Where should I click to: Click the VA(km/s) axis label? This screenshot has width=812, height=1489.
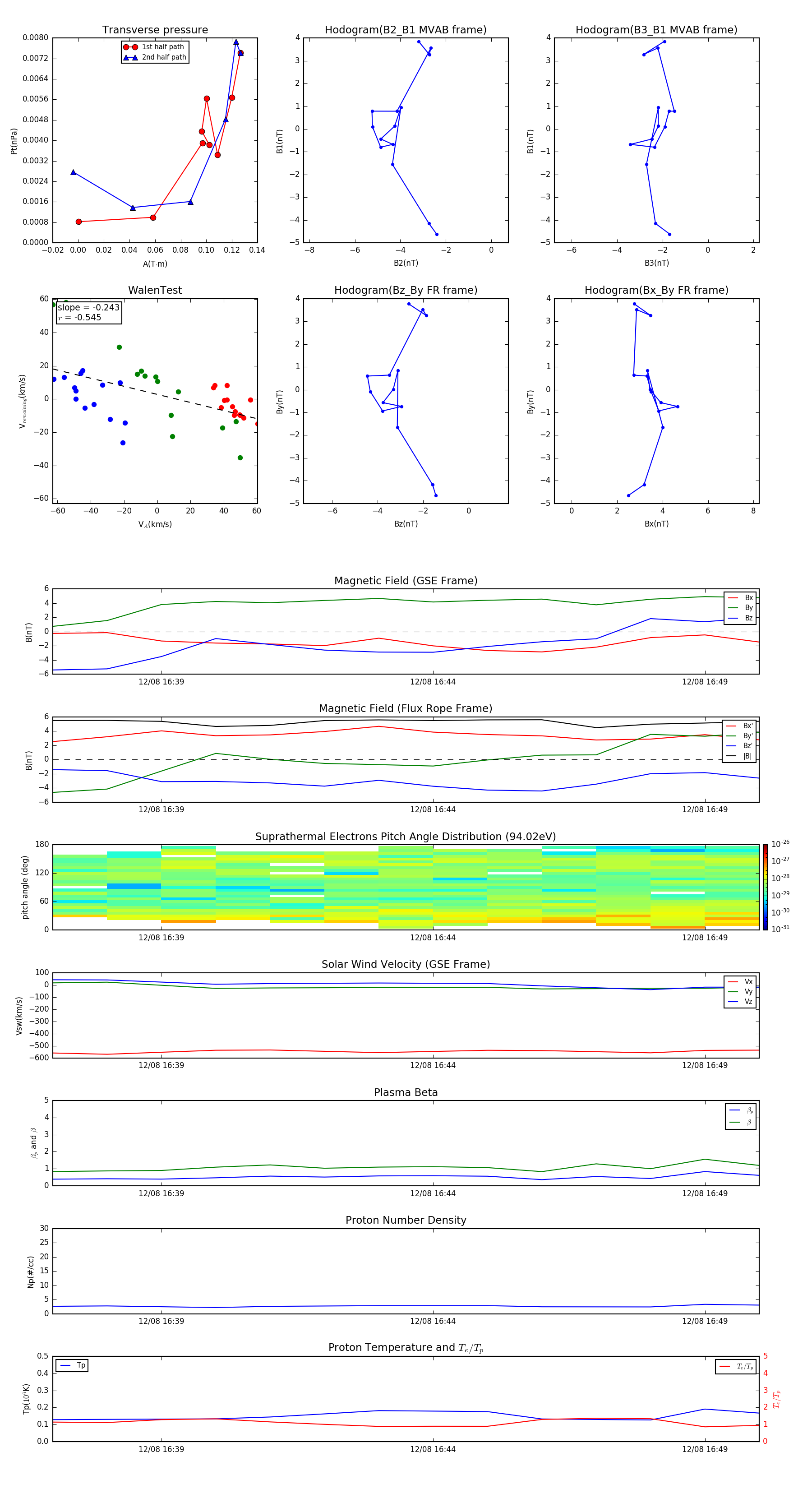pyautogui.click(x=155, y=524)
